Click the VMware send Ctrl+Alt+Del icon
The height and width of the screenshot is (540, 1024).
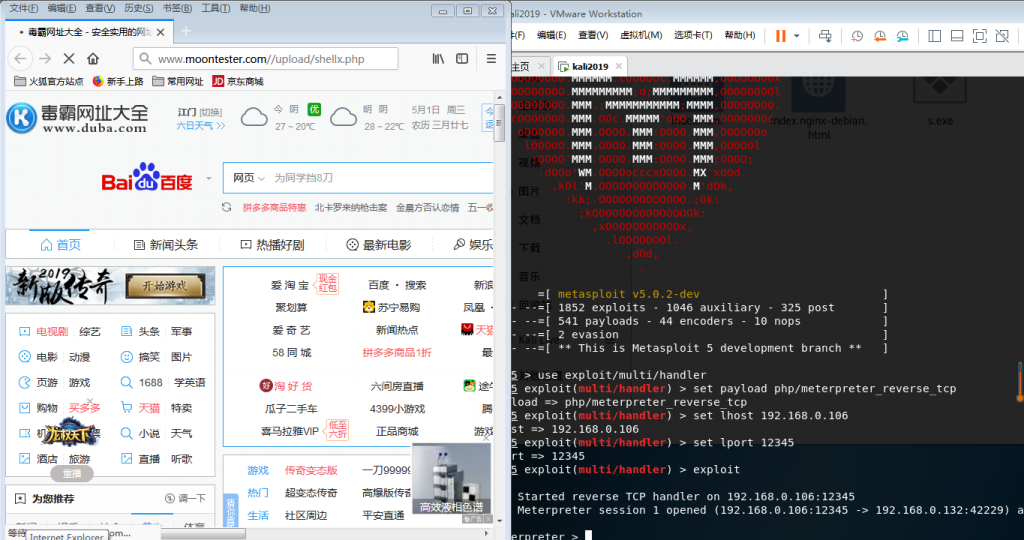825,36
